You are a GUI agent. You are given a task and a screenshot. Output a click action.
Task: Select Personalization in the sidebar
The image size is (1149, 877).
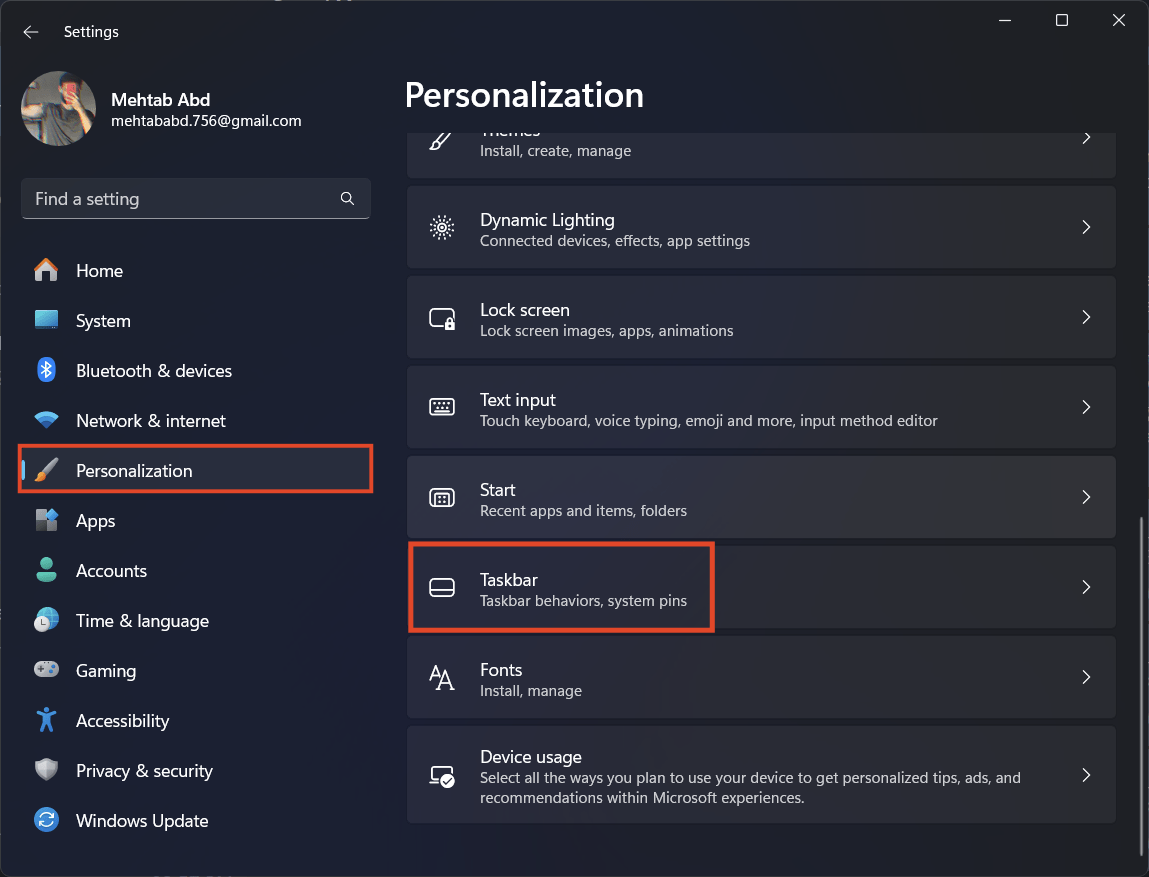tap(134, 470)
